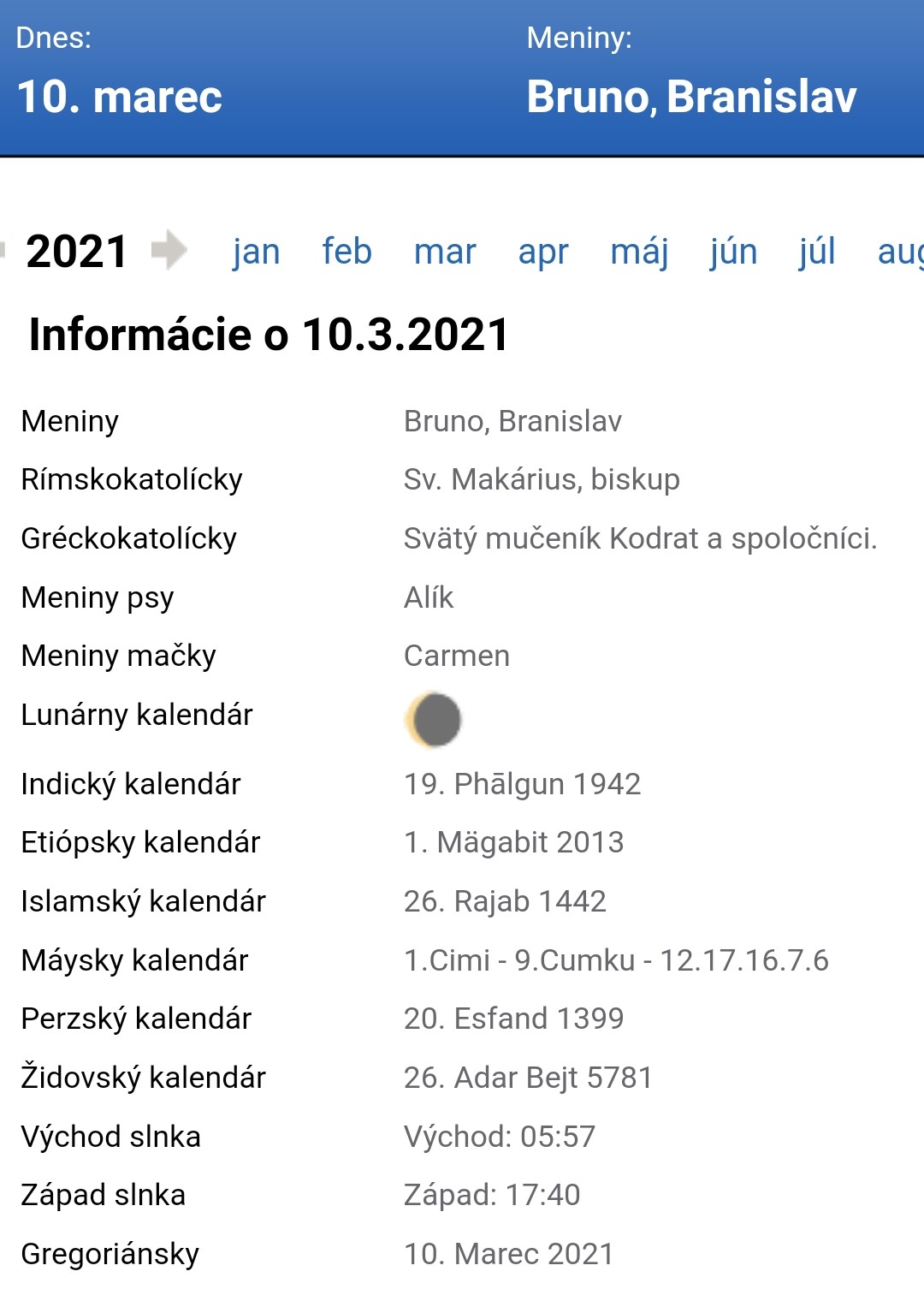
Task: Select the feb month link
Action: pos(346,252)
